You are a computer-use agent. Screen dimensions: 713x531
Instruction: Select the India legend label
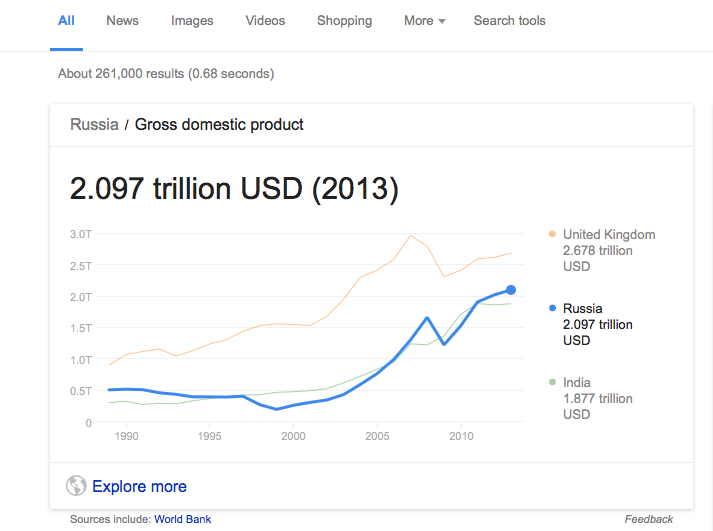[x=577, y=382]
